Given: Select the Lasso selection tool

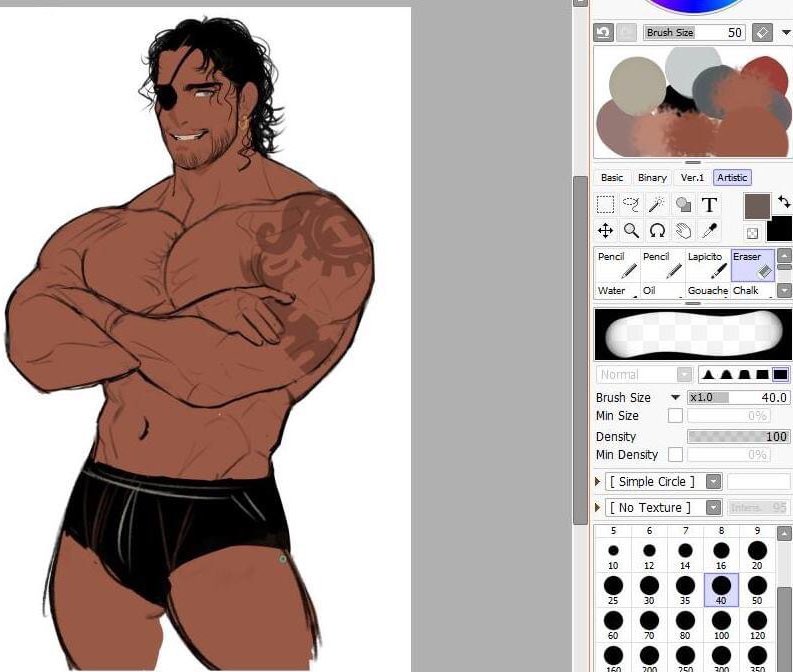Looking at the screenshot, I should [x=631, y=205].
